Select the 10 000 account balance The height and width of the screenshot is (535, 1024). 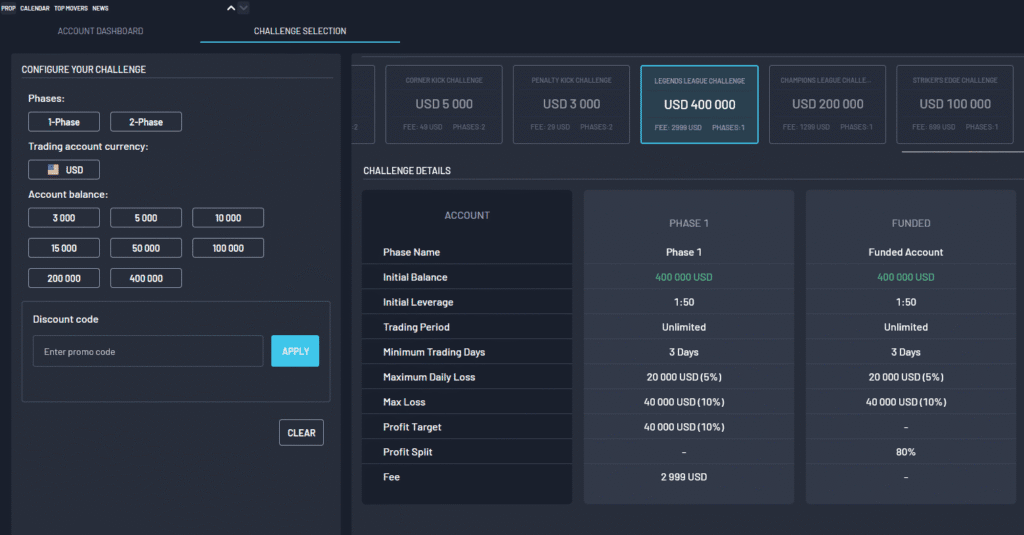point(228,218)
